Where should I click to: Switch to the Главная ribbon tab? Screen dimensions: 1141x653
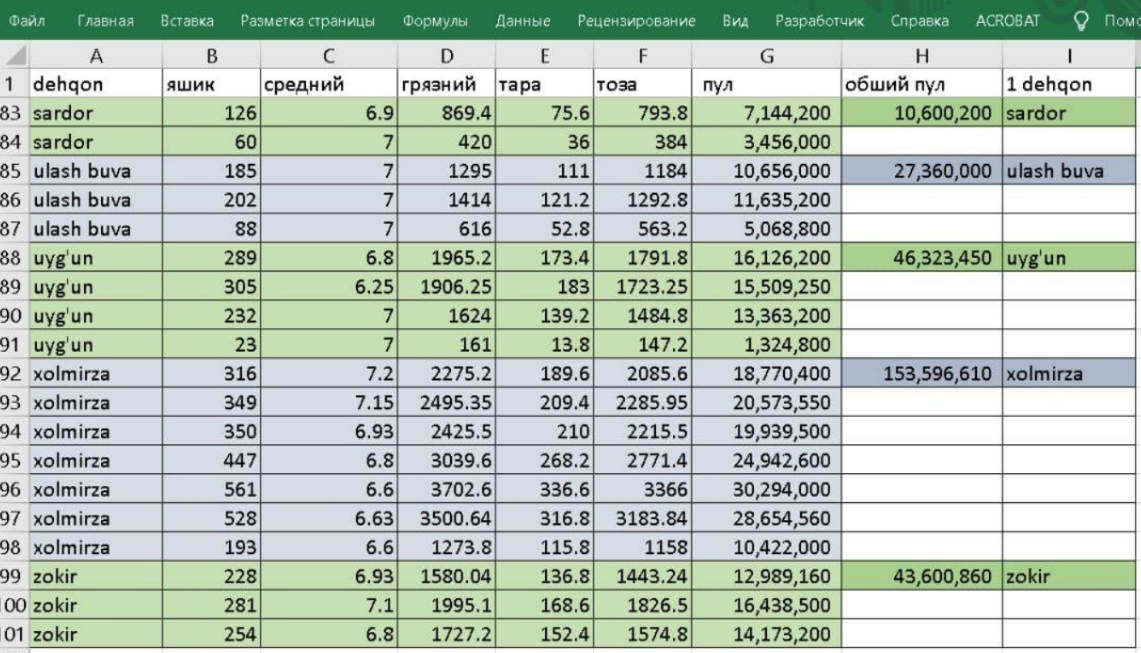[x=106, y=20]
